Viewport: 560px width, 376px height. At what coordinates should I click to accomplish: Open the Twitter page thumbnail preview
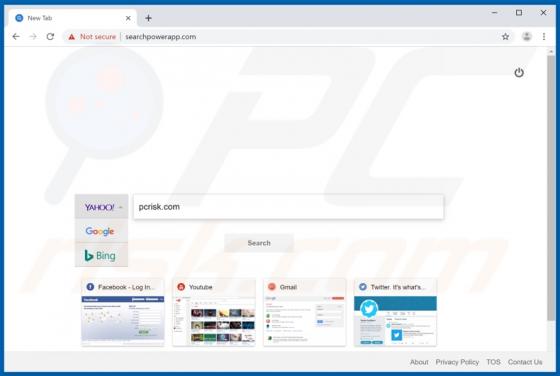(x=395, y=320)
